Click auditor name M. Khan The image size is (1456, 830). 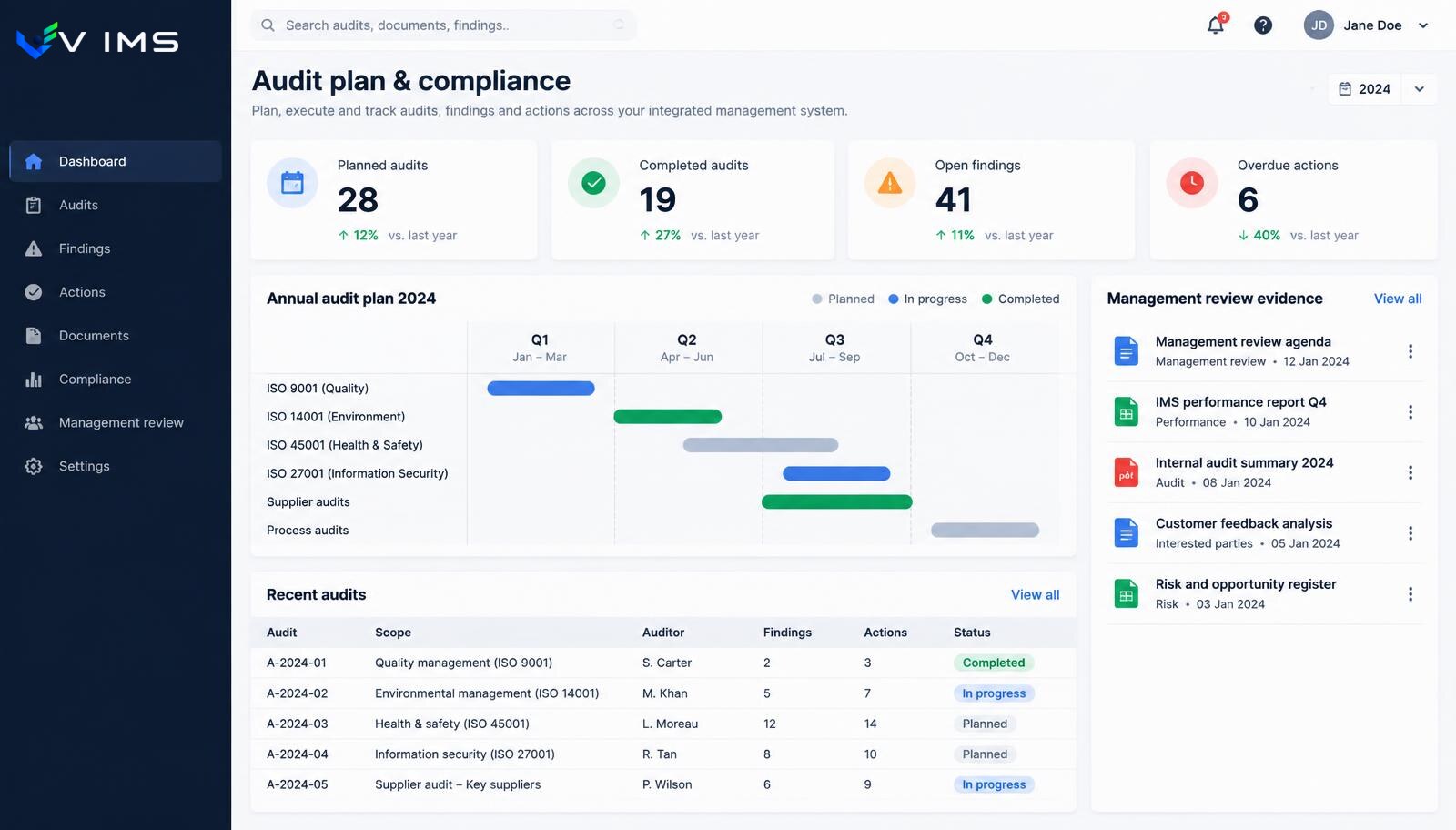coord(665,693)
